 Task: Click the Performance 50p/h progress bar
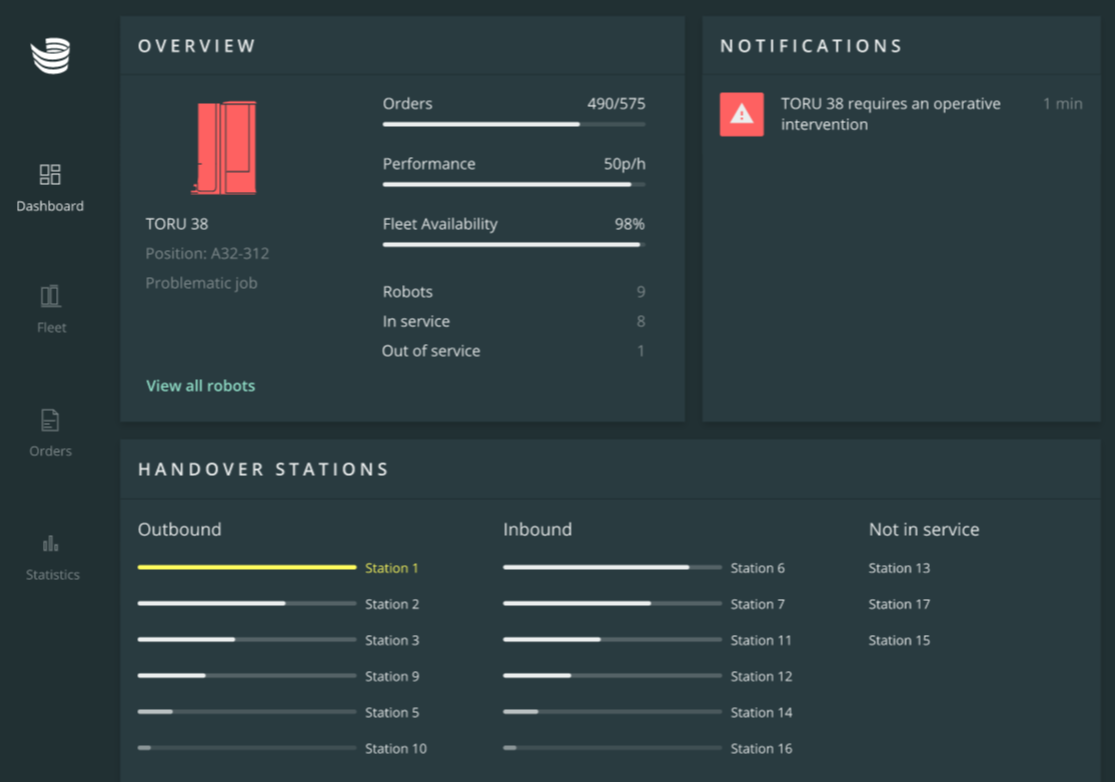click(513, 184)
